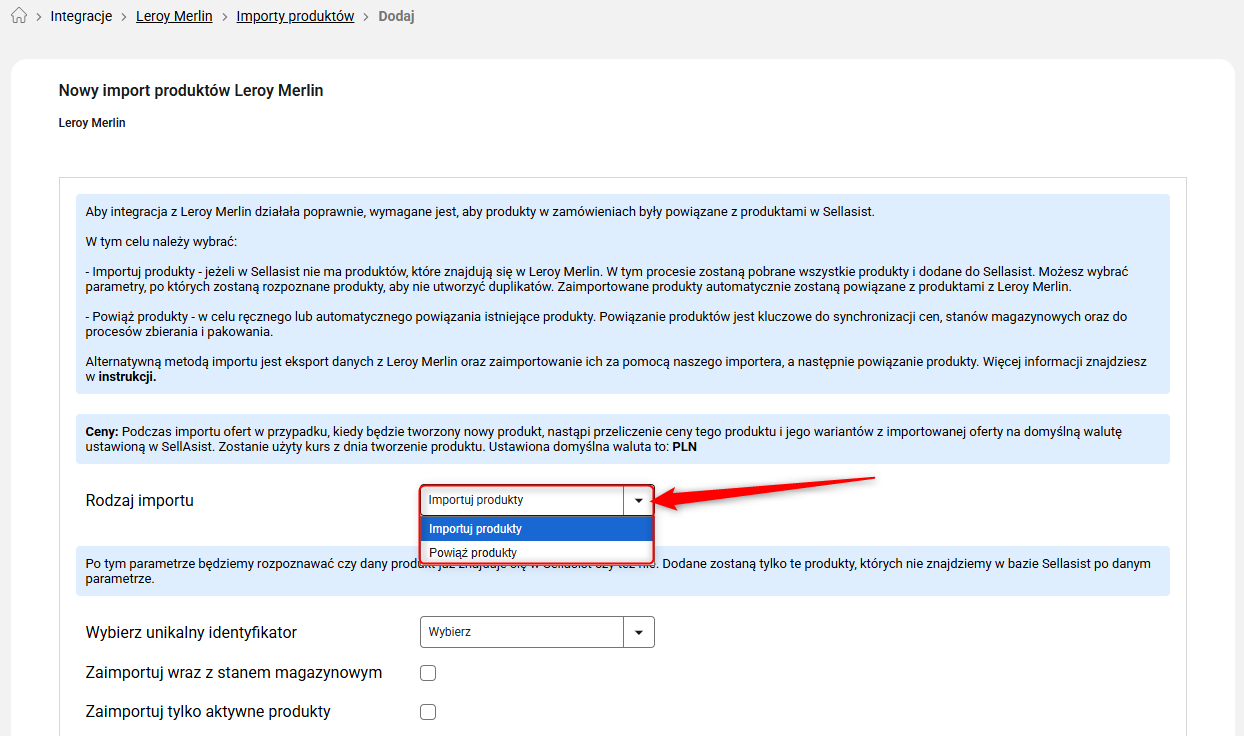Open the instrukcji link in the info box
The height and width of the screenshot is (736, 1244).
[x=128, y=378]
